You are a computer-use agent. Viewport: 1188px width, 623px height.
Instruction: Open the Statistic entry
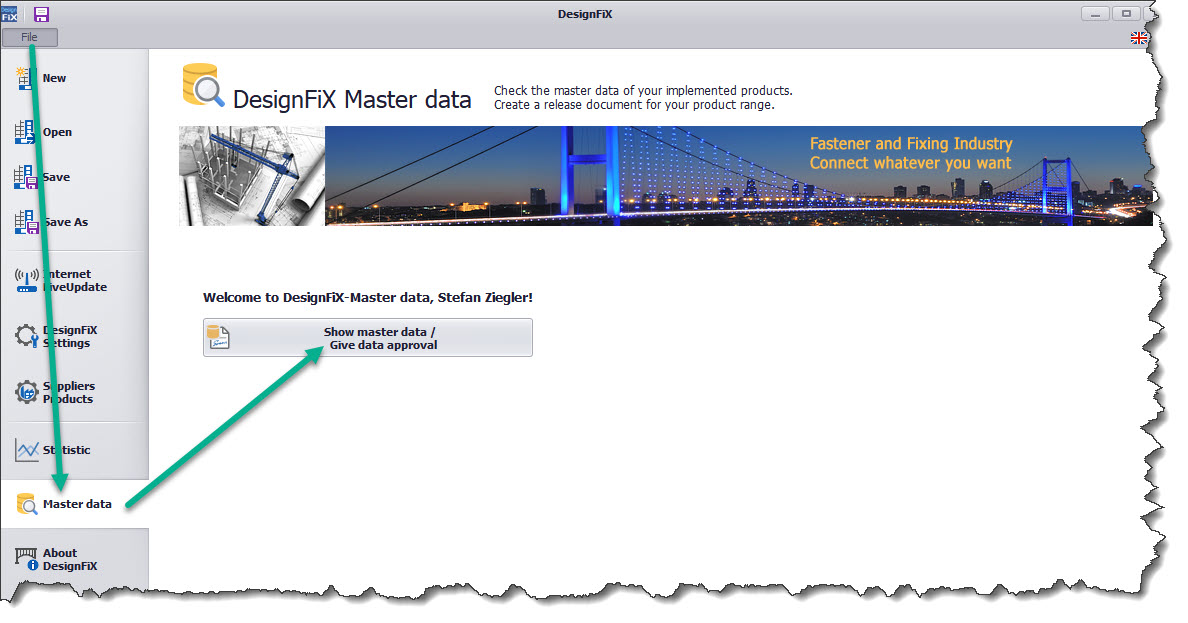(67, 450)
